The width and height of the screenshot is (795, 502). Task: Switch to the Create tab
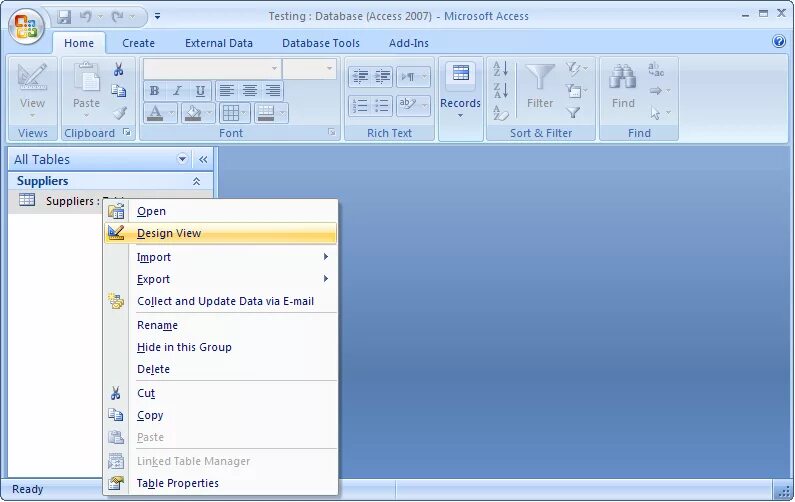click(x=138, y=43)
